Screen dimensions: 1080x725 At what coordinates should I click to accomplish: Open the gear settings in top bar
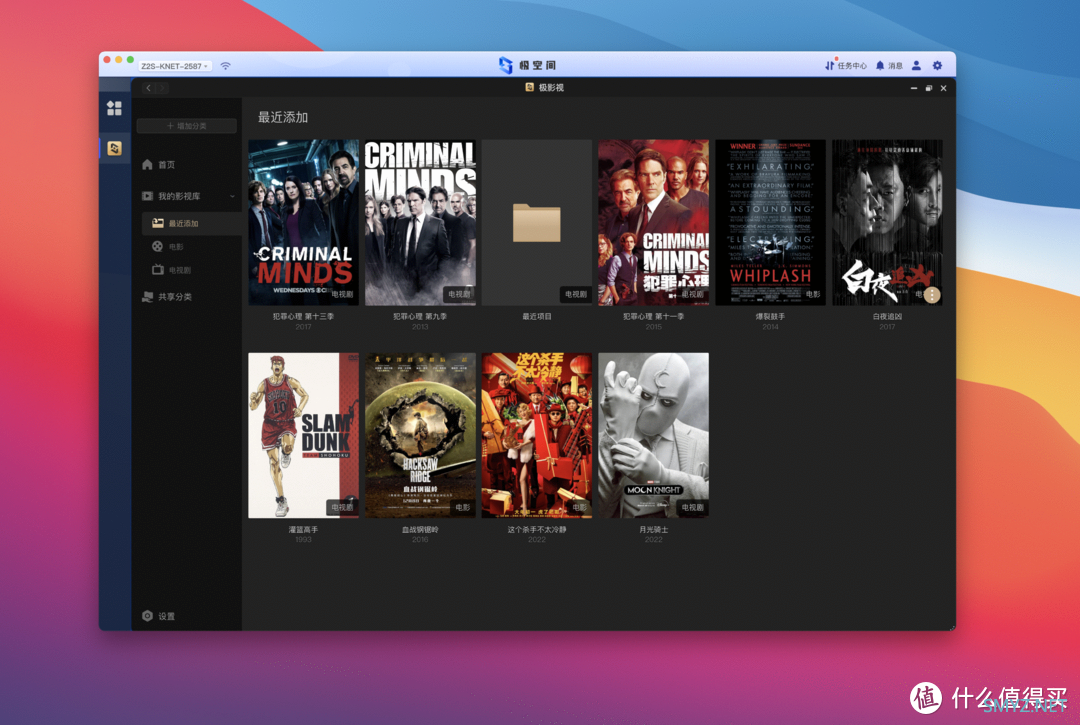click(937, 65)
